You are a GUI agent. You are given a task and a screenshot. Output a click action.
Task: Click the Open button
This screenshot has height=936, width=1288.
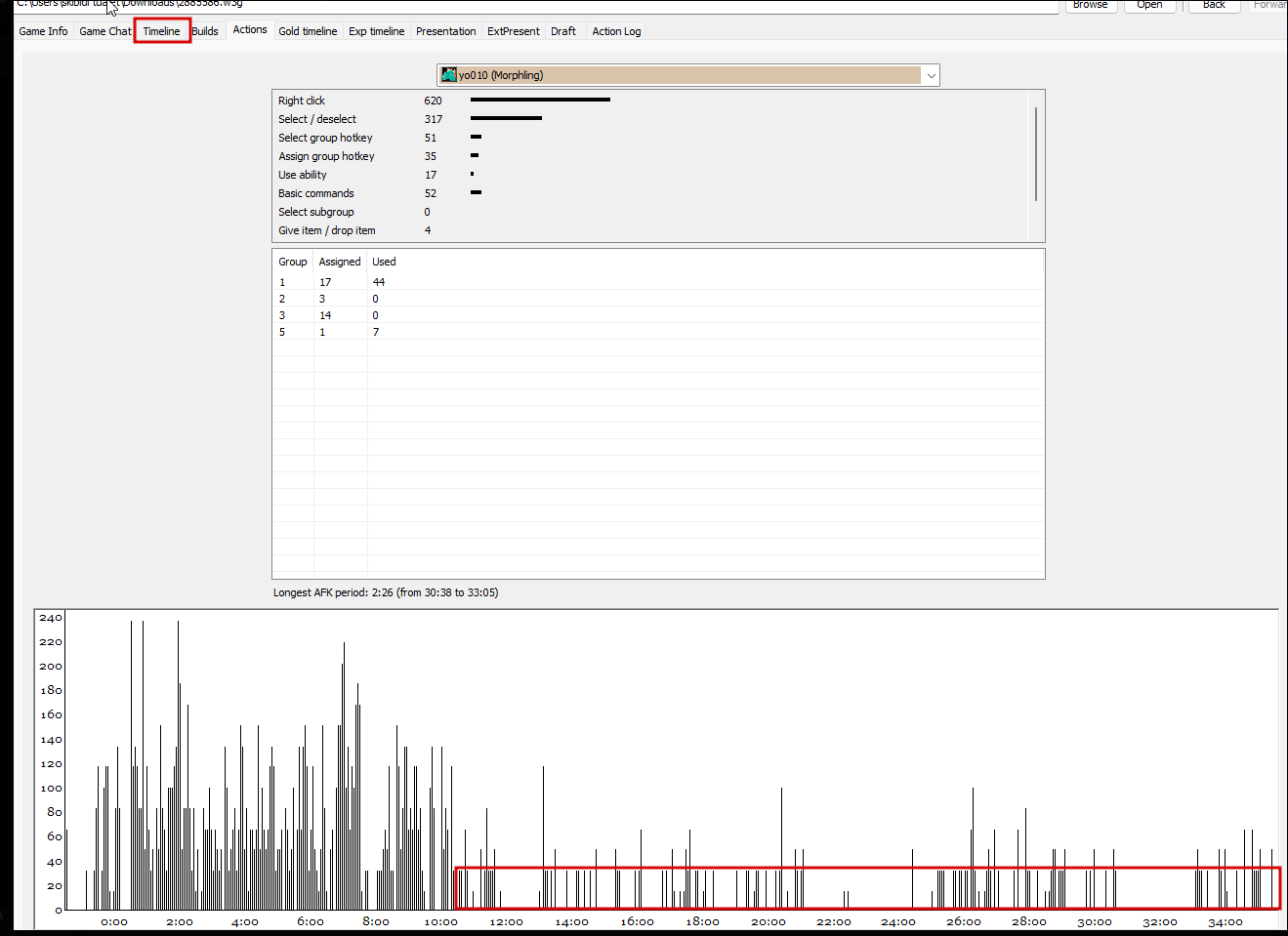pos(1149,5)
